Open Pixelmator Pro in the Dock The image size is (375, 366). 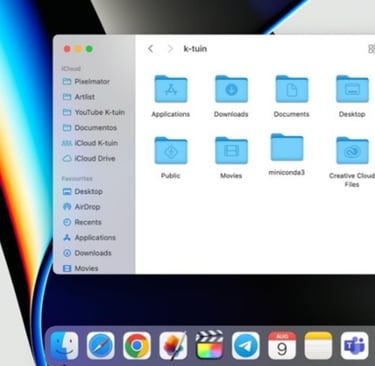(x=173, y=346)
